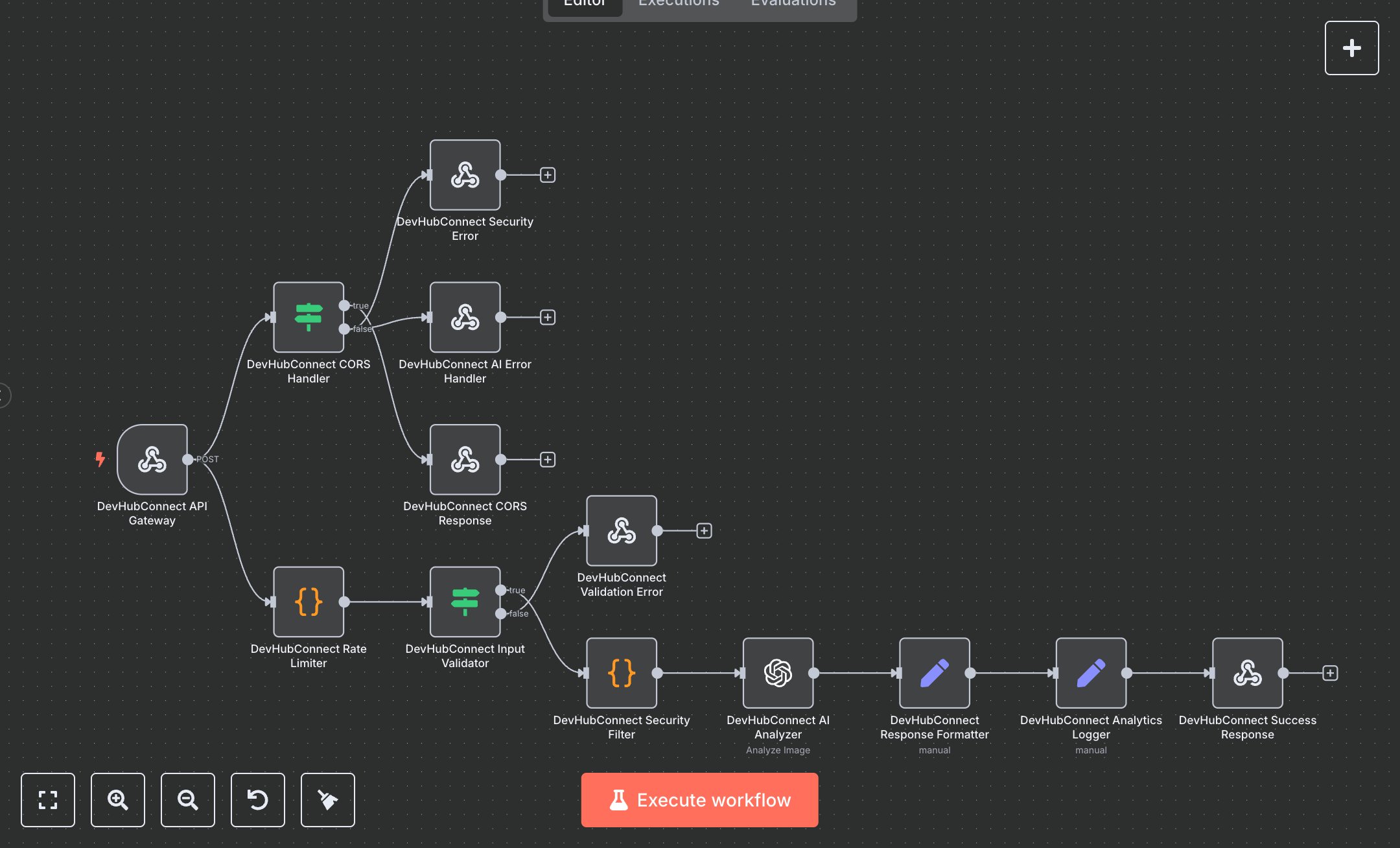Open the DevHubConnect Analytics Logger node
Viewport: 1400px width, 848px height.
(x=1091, y=672)
